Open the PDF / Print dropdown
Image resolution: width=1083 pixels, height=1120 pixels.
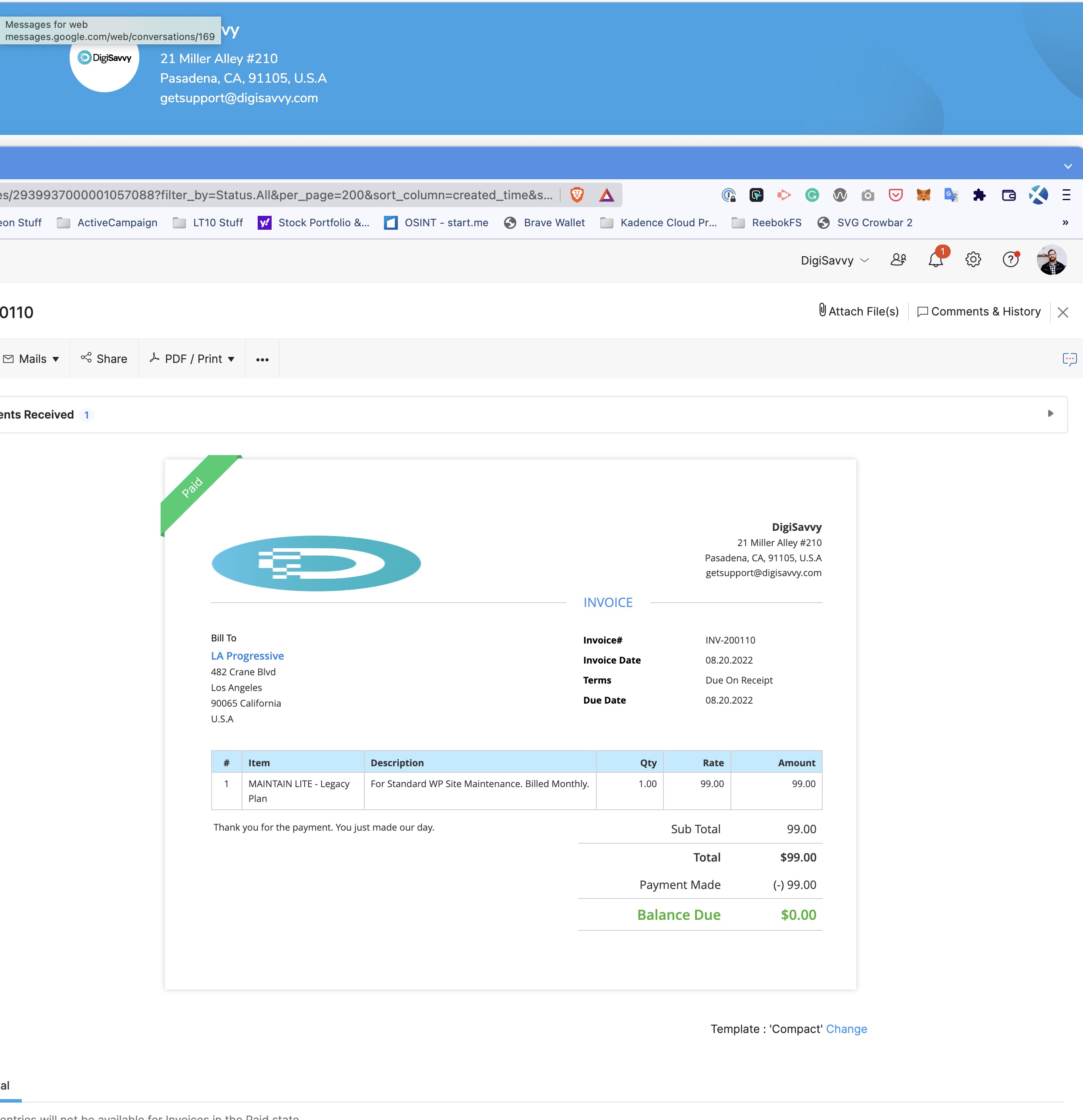pos(192,359)
